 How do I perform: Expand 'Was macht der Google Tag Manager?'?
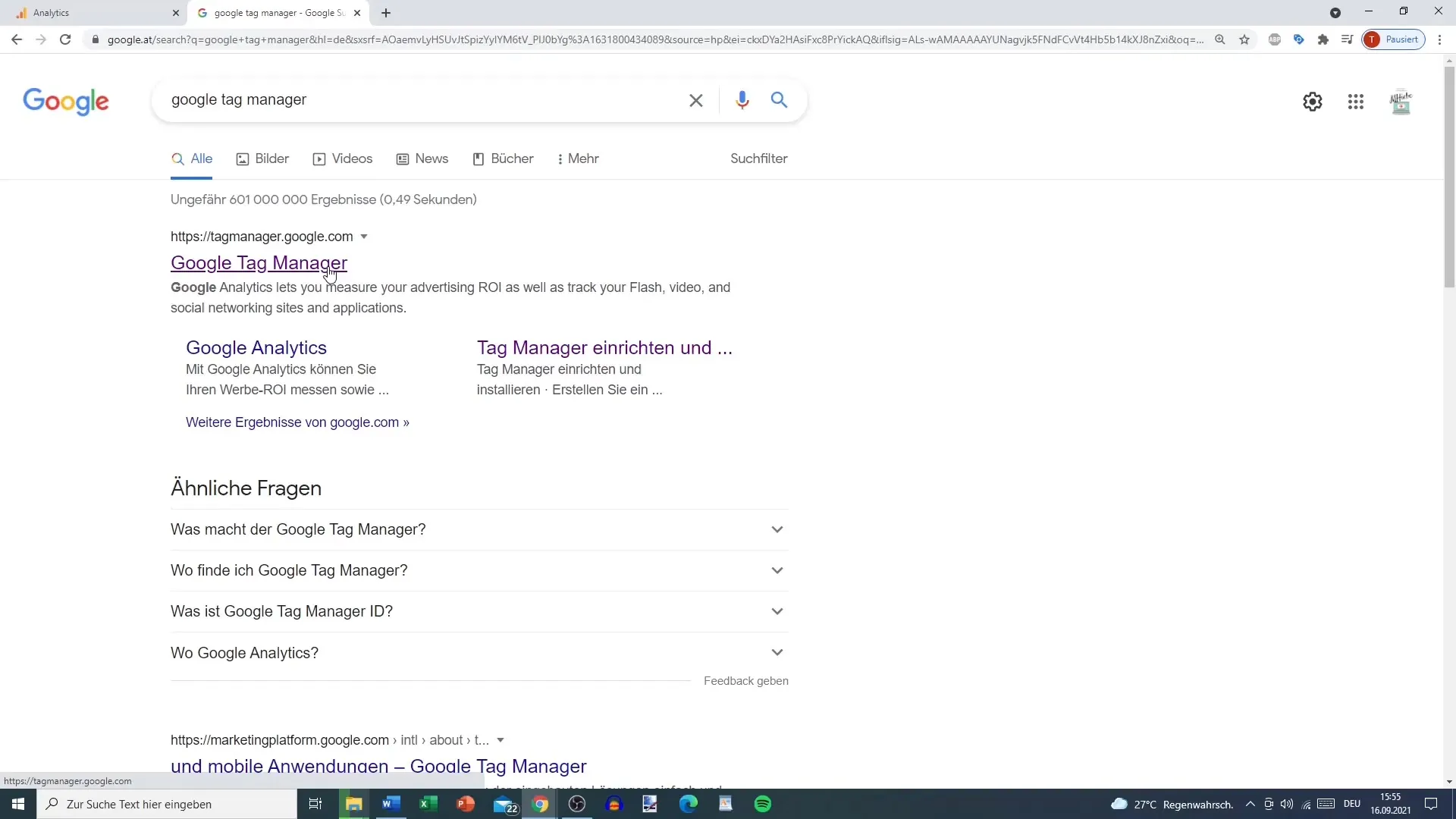pyautogui.click(x=479, y=529)
